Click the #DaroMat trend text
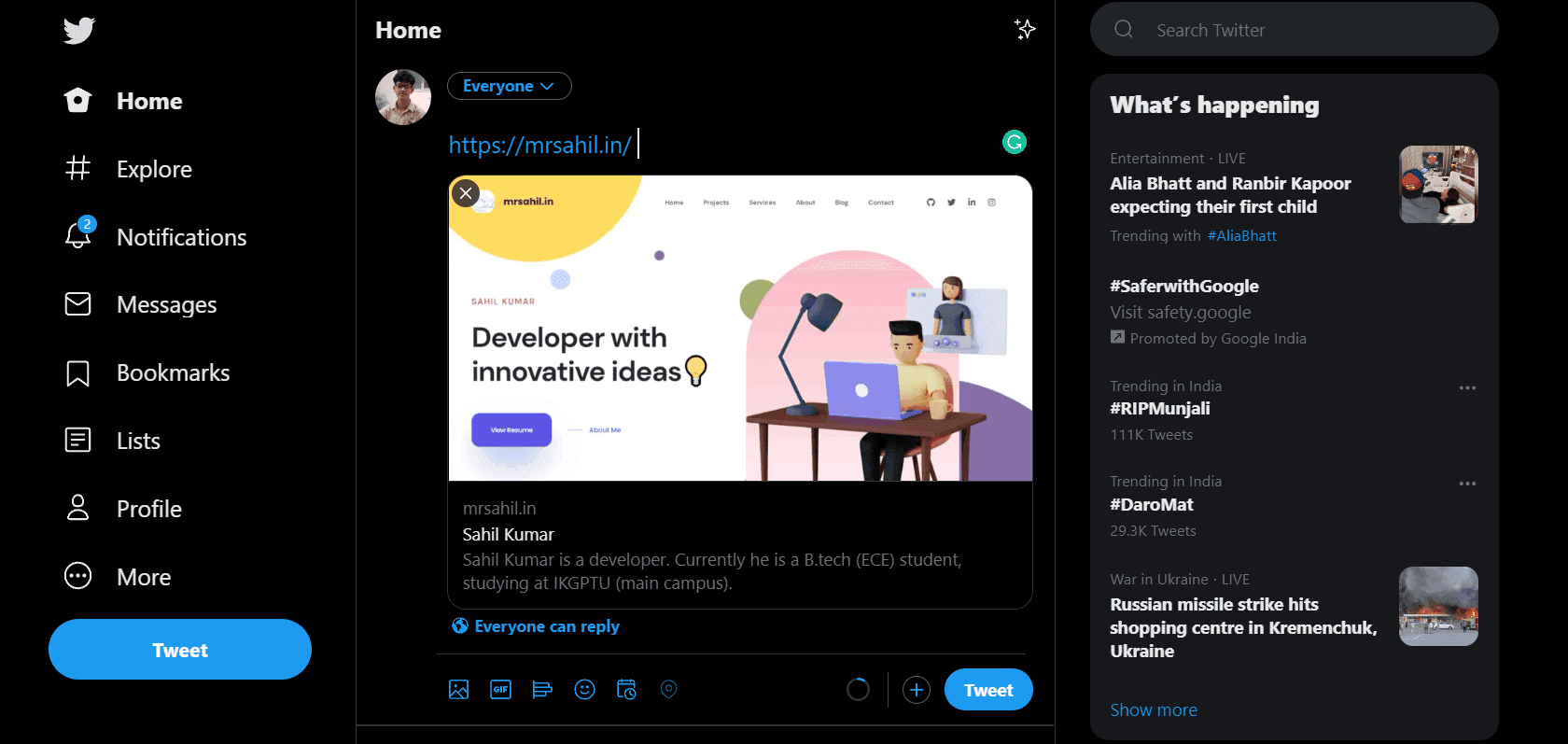1568x744 pixels. (1152, 504)
